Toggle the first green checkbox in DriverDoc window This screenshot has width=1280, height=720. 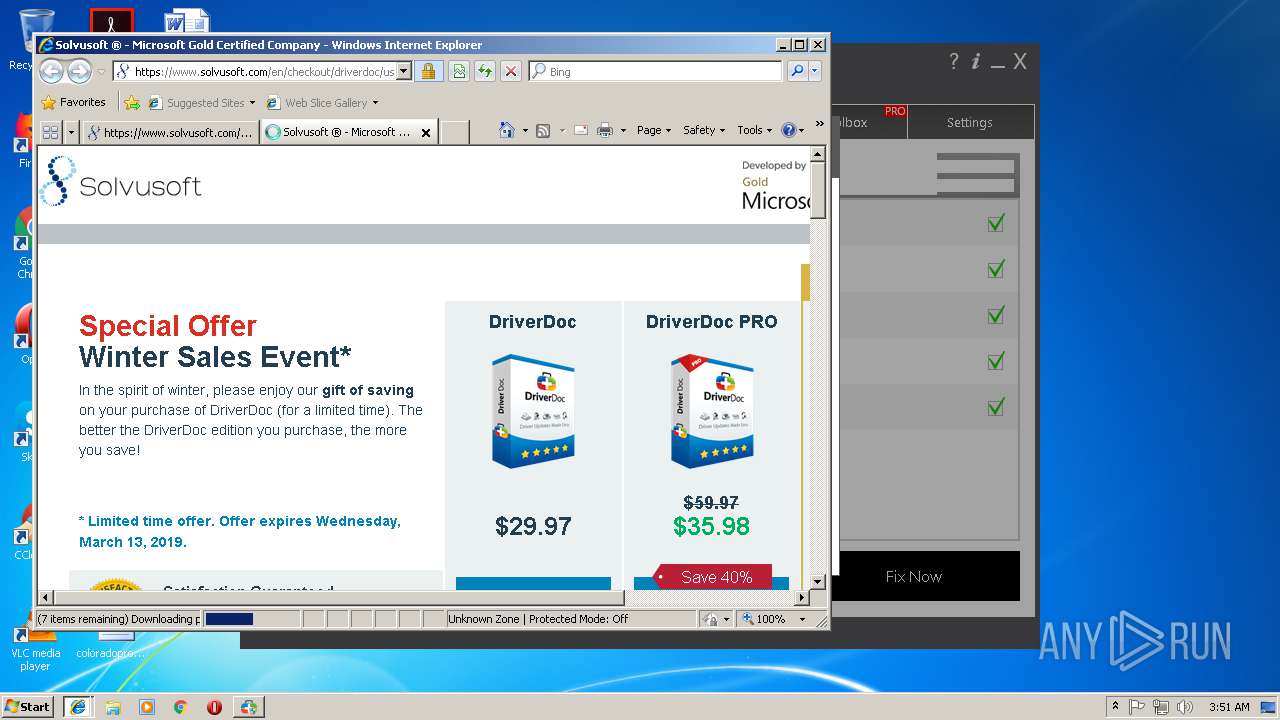(x=995, y=223)
